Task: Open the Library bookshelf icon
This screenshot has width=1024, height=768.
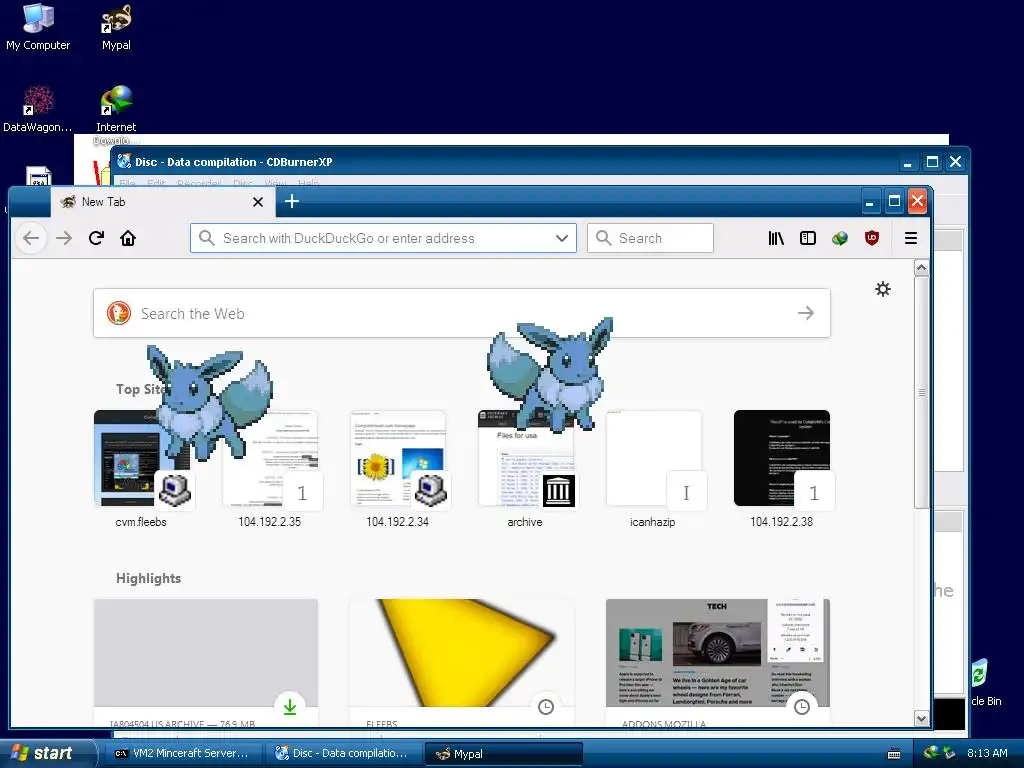Action: point(776,238)
